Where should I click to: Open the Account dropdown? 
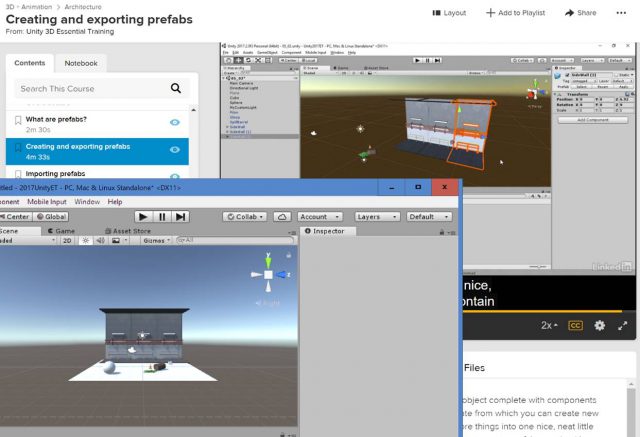(320, 217)
